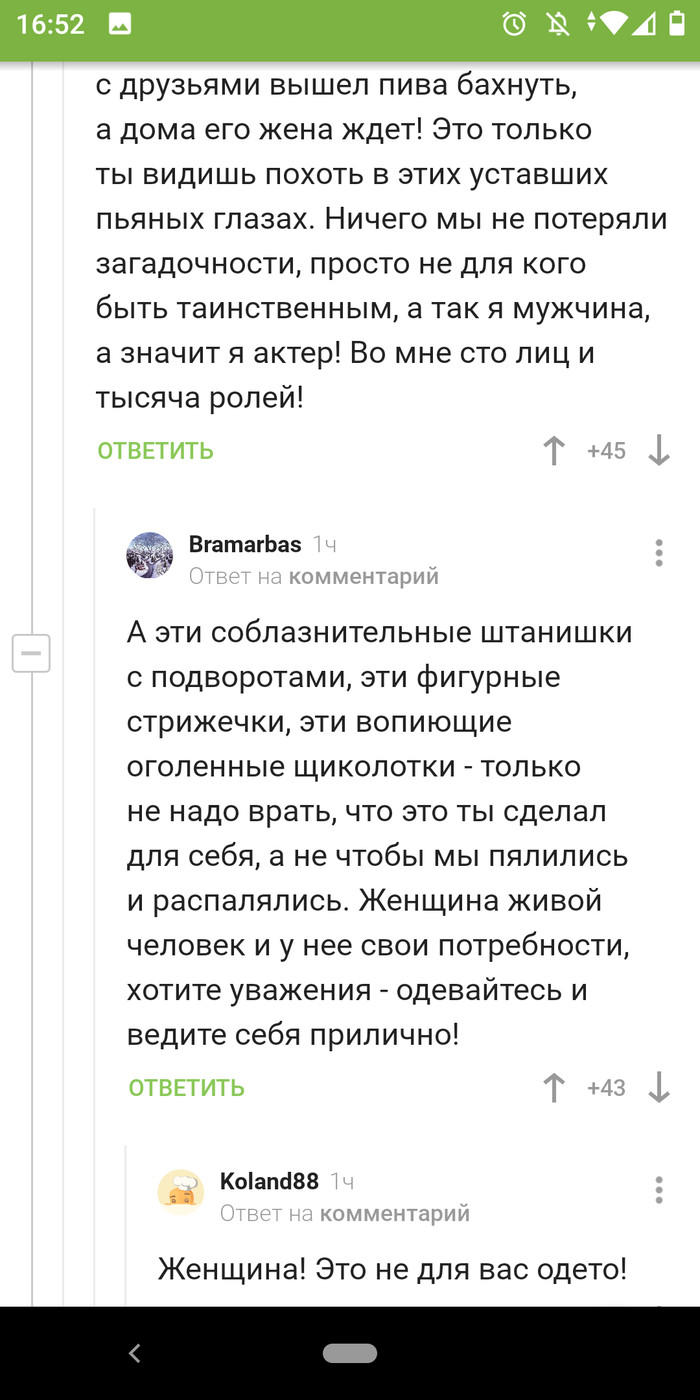
Task: Tap the alarm clock status icon
Action: pos(514,24)
